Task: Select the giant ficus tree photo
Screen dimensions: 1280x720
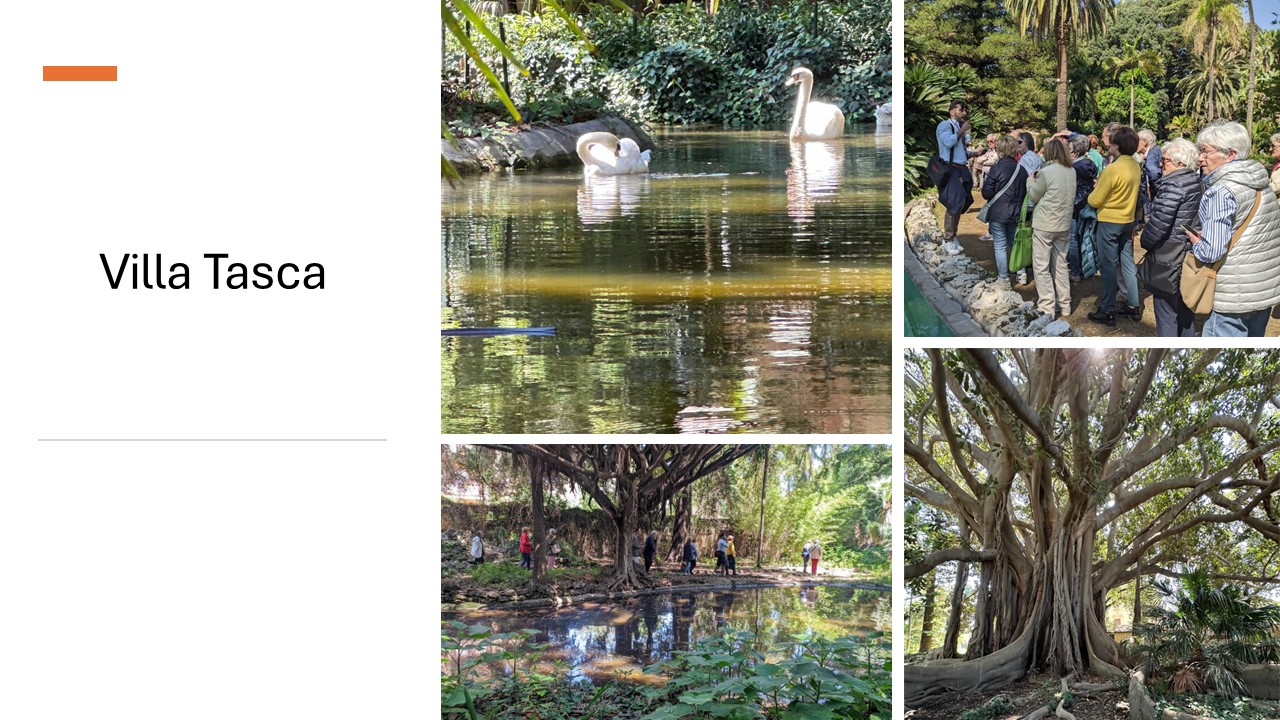Action: (x=1092, y=534)
